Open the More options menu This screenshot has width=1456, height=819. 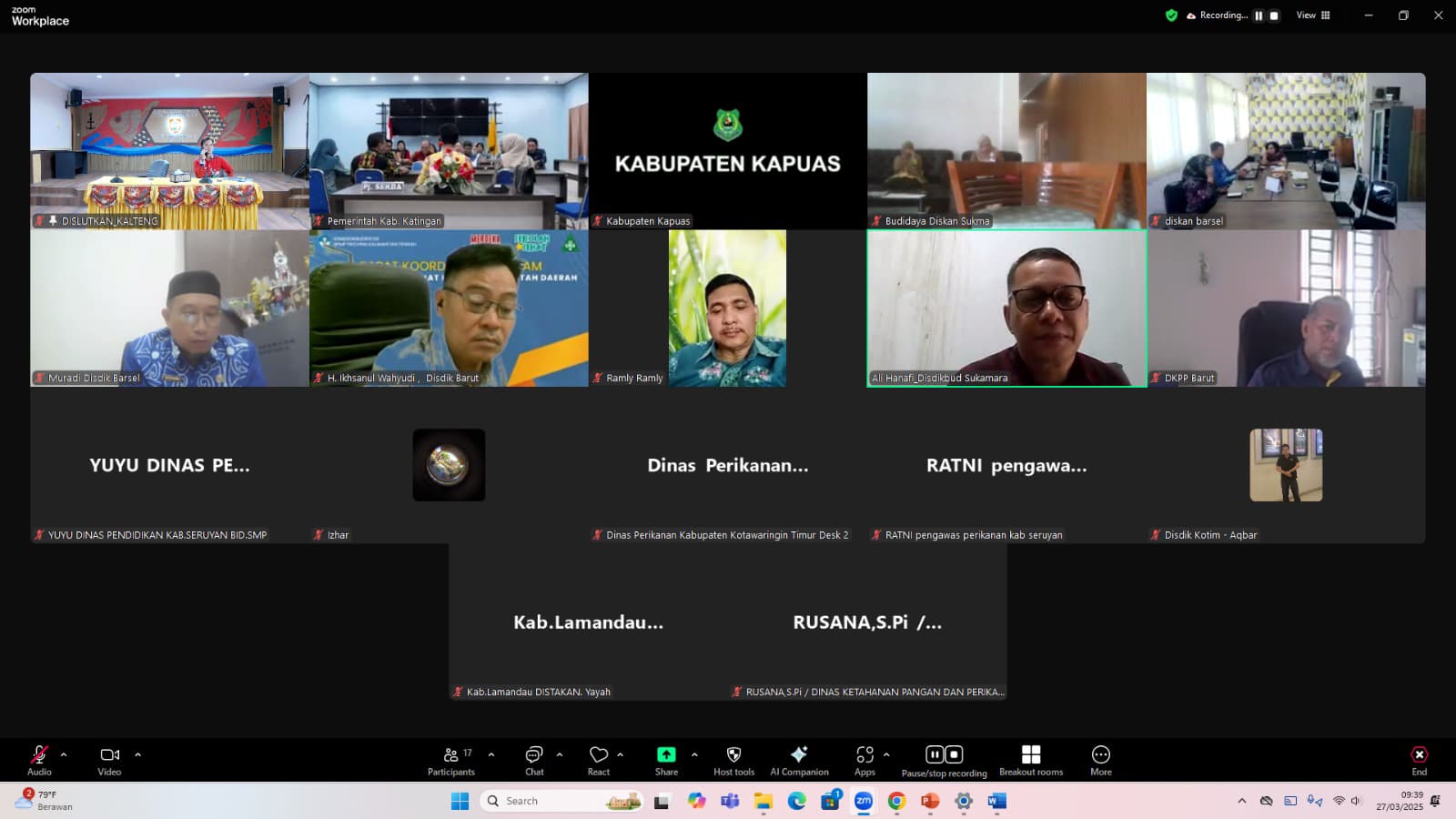pos(1100,761)
